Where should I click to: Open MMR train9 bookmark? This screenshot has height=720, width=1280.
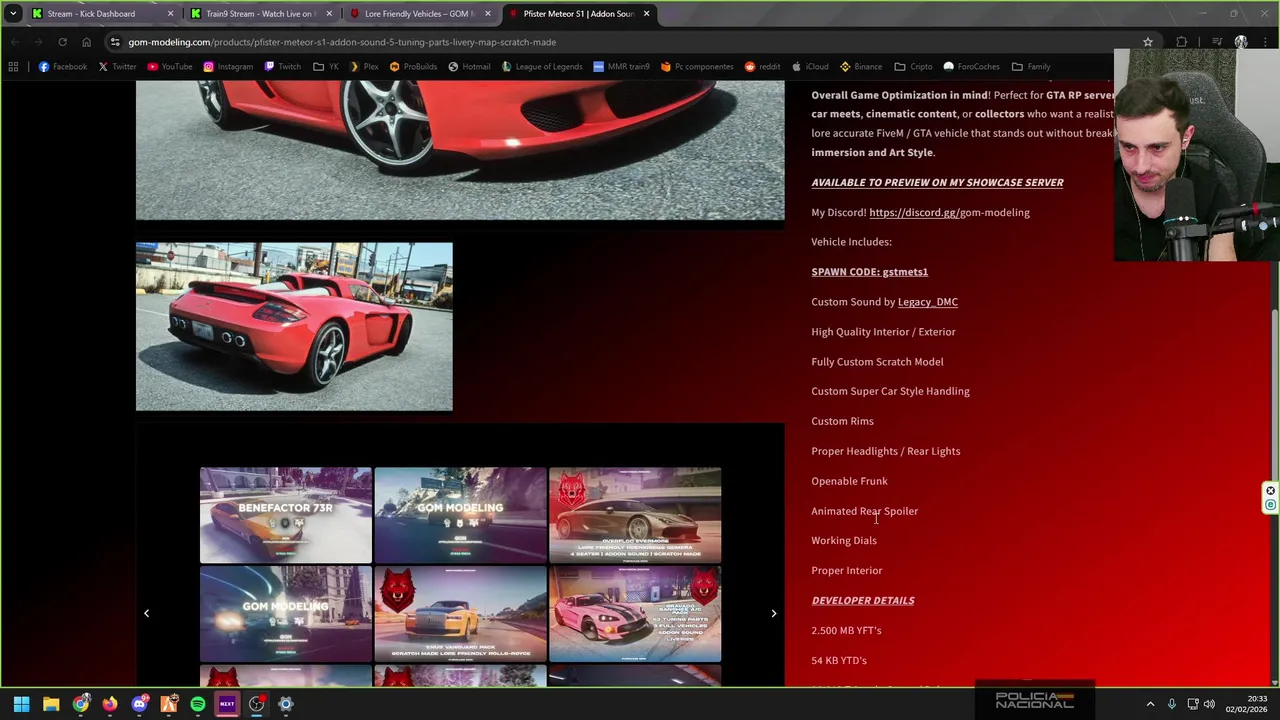point(621,67)
